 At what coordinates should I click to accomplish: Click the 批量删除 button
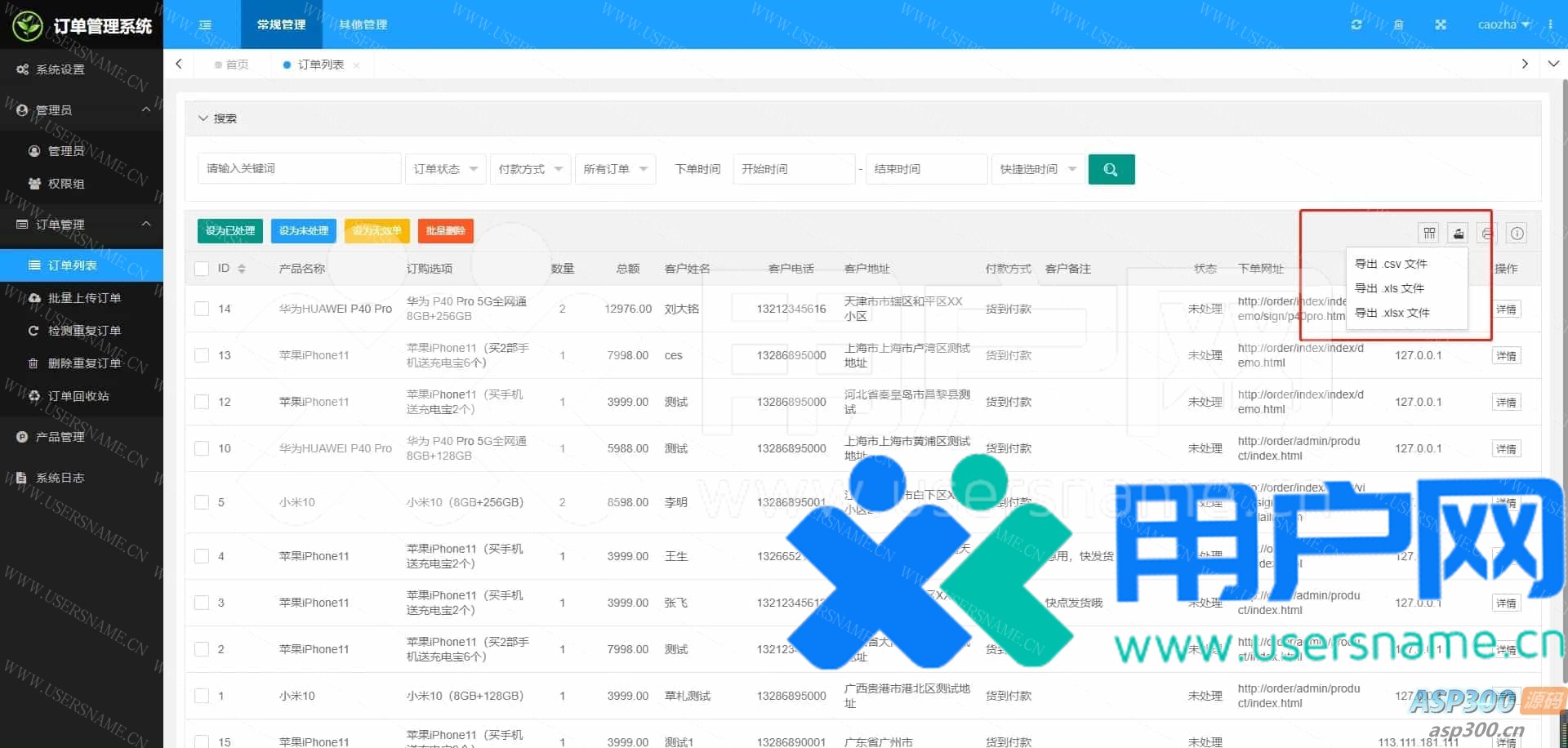[x=446, y=231]
